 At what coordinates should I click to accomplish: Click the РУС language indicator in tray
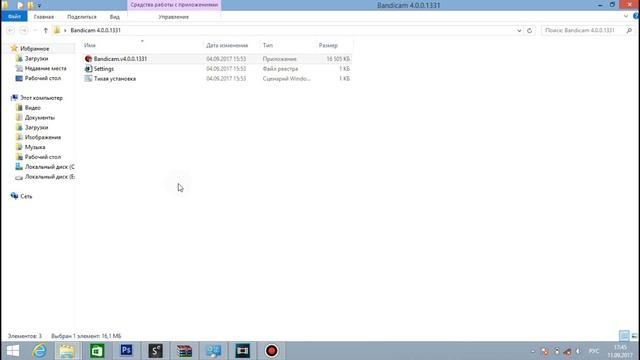click(x=594, y=351)
